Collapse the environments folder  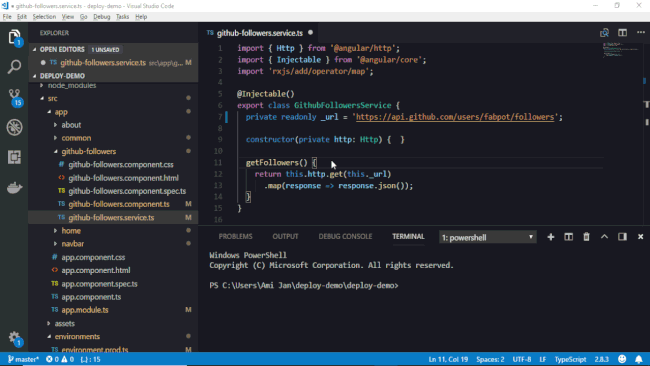[77, 336]
